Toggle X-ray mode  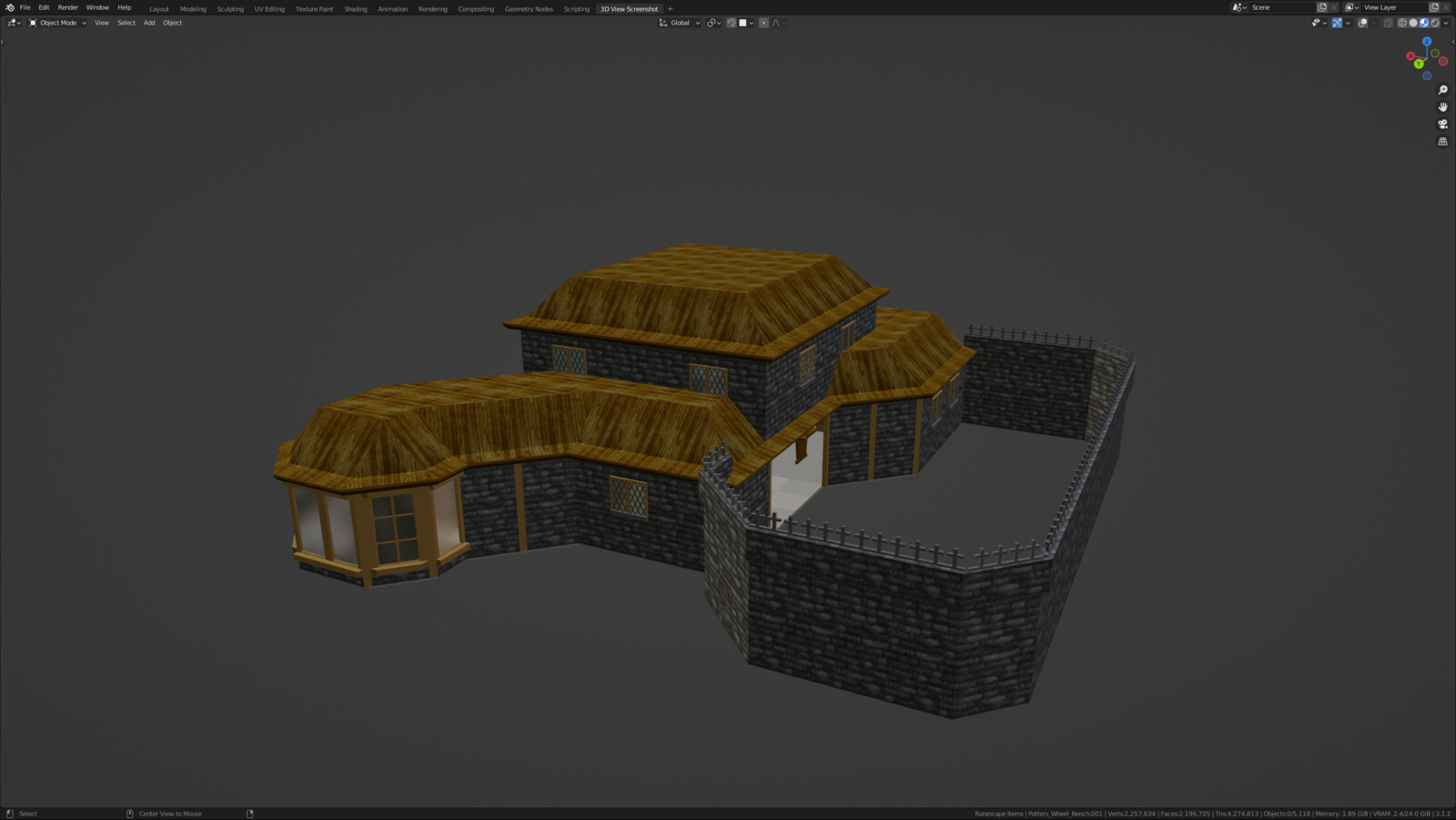click(1387, 23)
